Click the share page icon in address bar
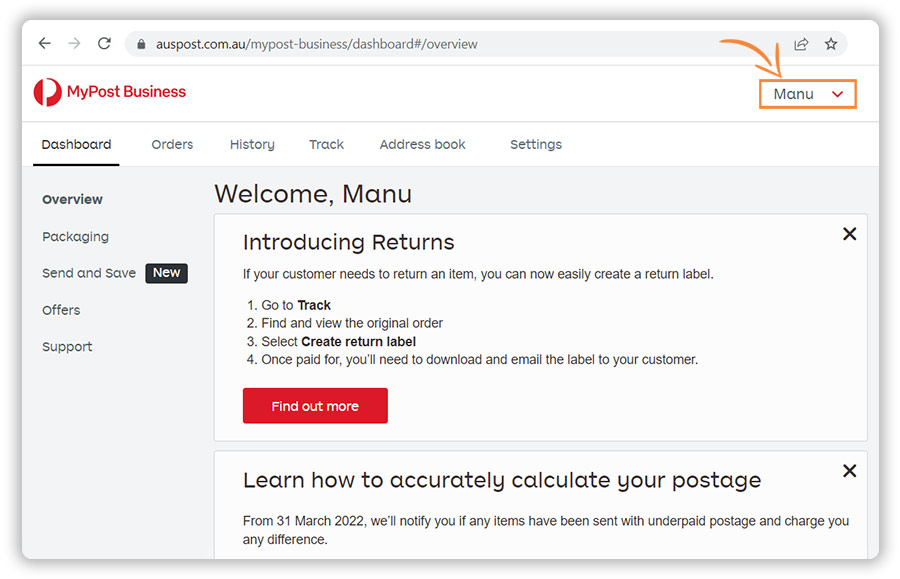 click(801, 44)
